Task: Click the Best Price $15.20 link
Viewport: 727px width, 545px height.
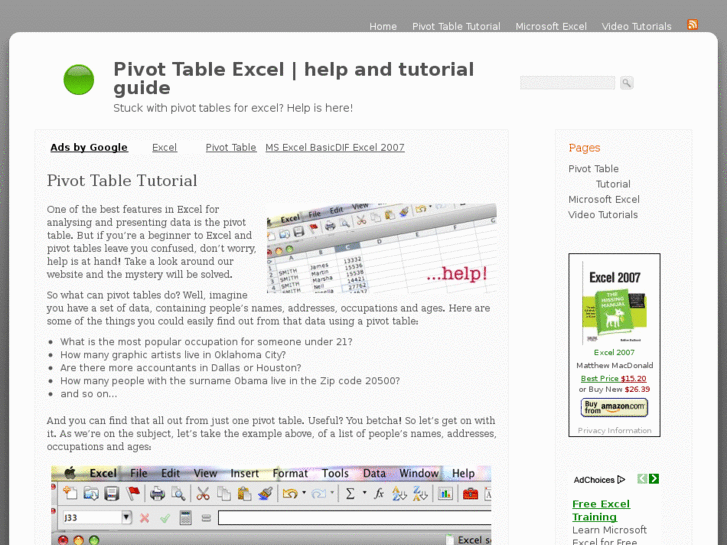Action: [613, 378]
